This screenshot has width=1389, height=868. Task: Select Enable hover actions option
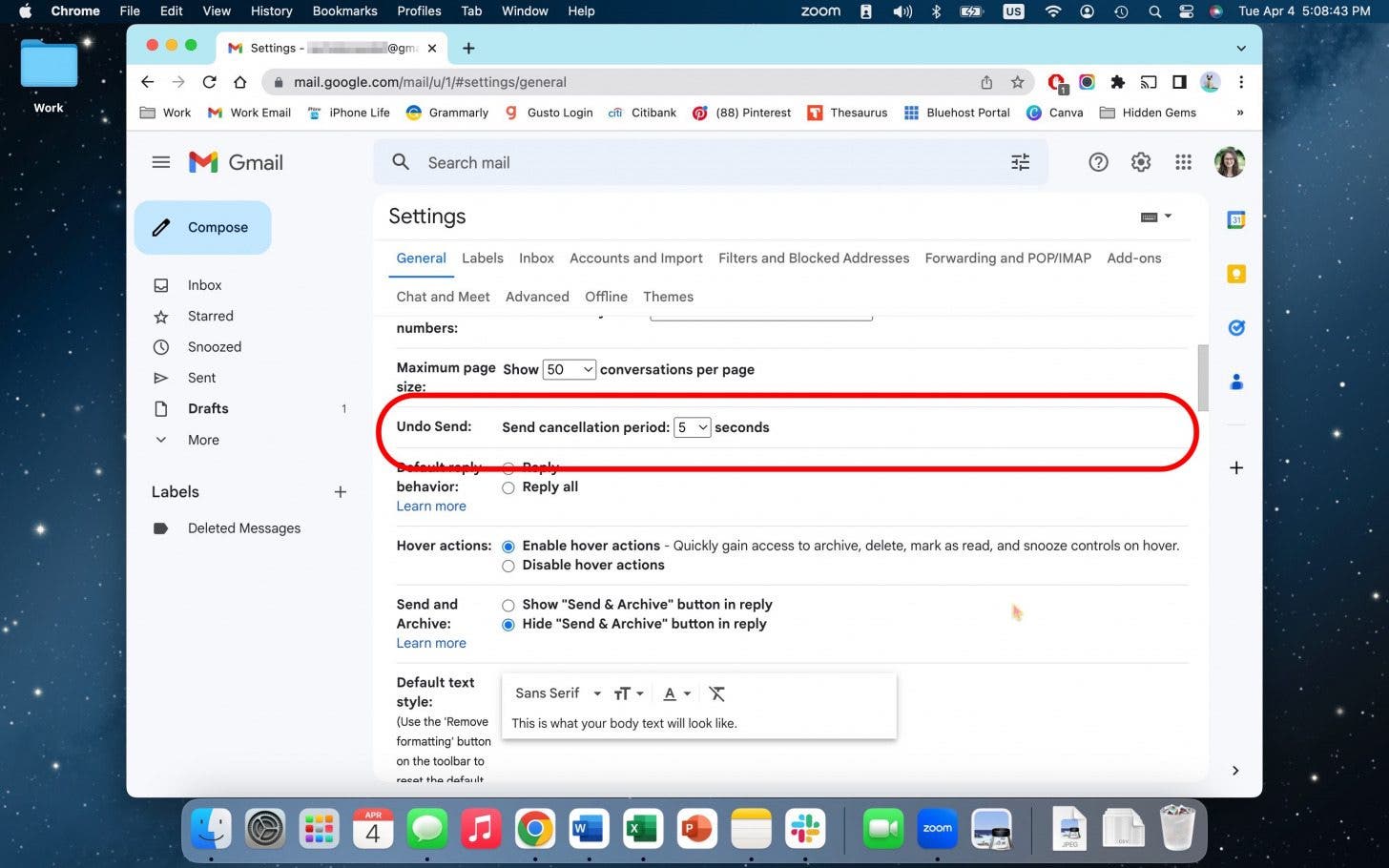[508, 547]
